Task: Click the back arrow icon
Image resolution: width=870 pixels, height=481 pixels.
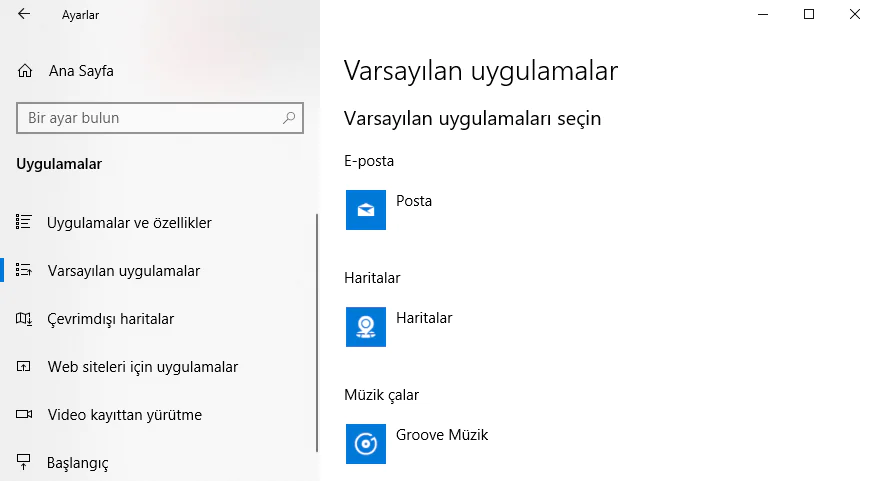Action: (x=24, y=15)
